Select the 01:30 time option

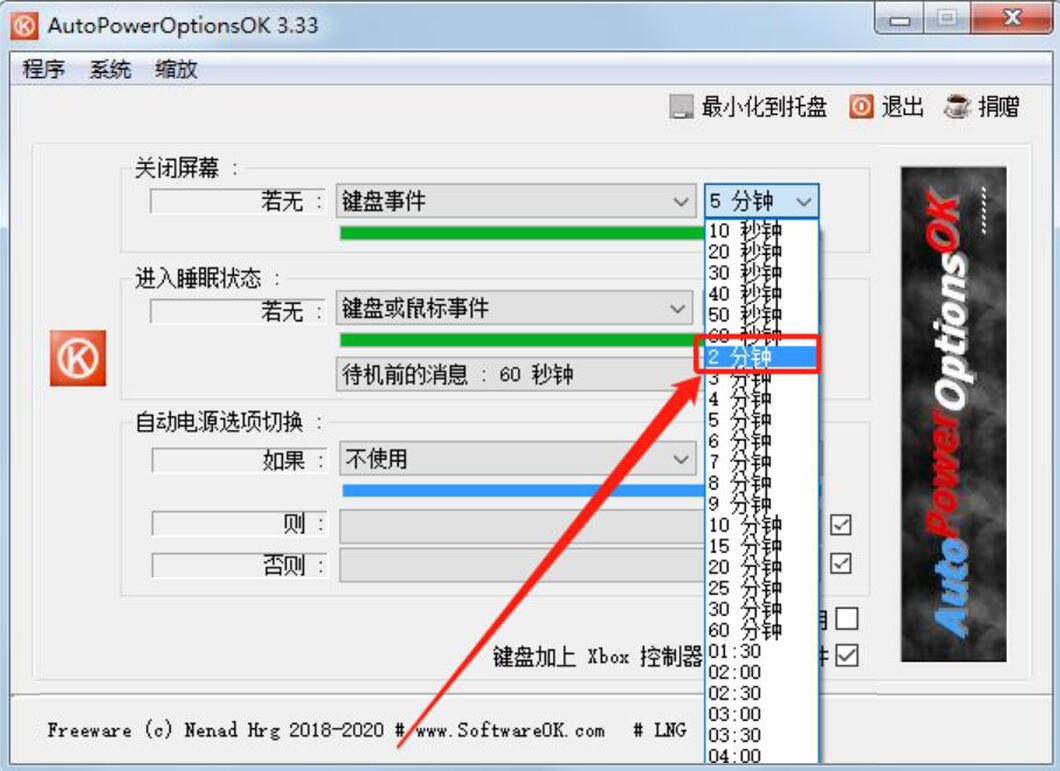(x=761, y=651)
